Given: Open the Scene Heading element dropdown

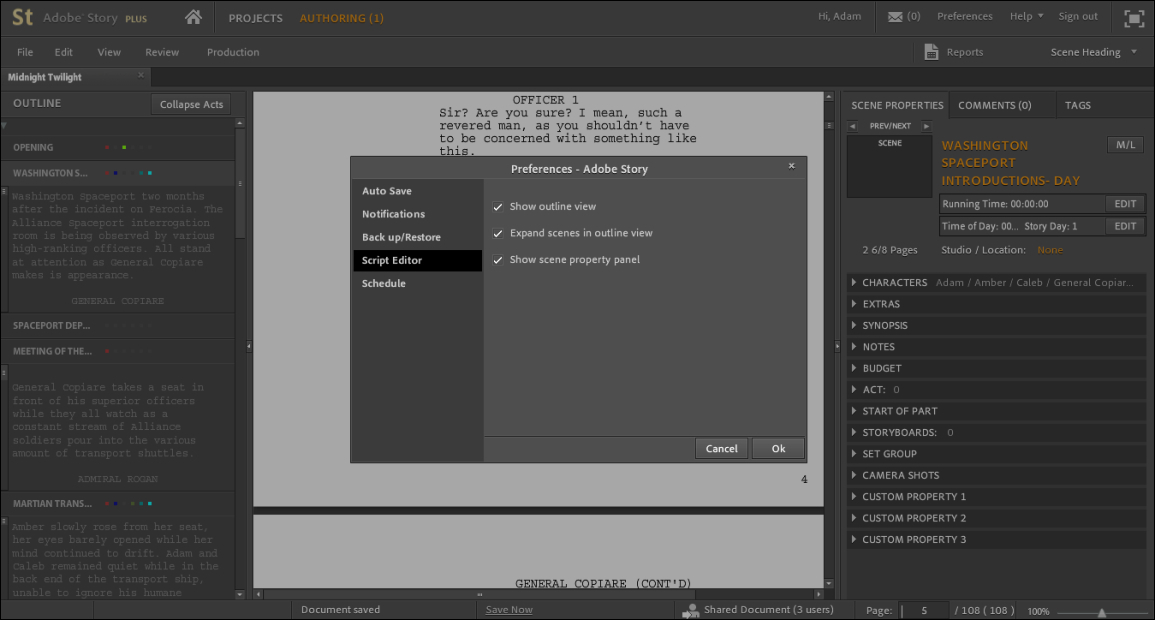Looking at the screenshot, I should point(1093,52).
